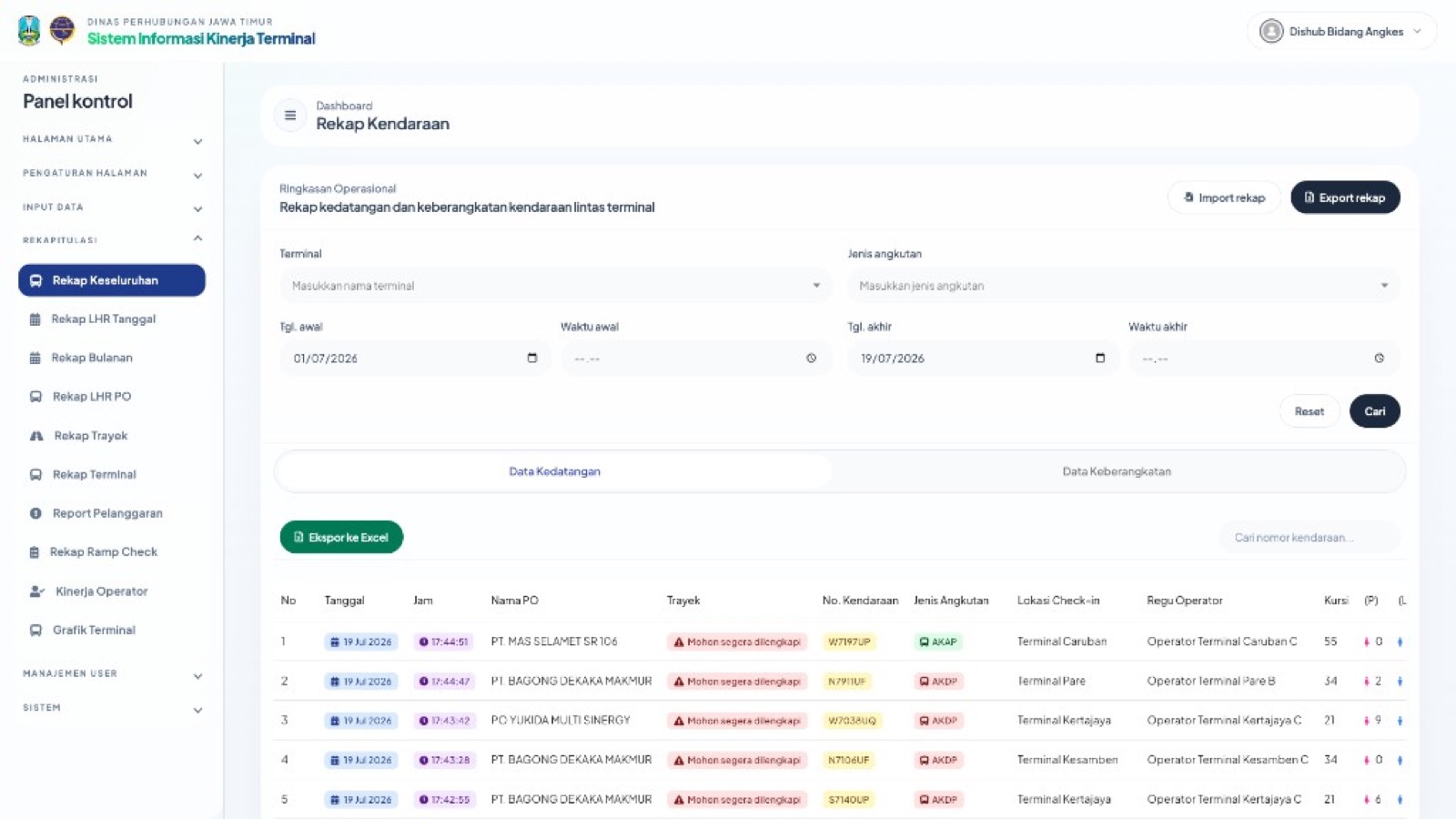1456x819 pixels.
Task: Click the Jawa Timur province logo
Action: coord(29,31)
